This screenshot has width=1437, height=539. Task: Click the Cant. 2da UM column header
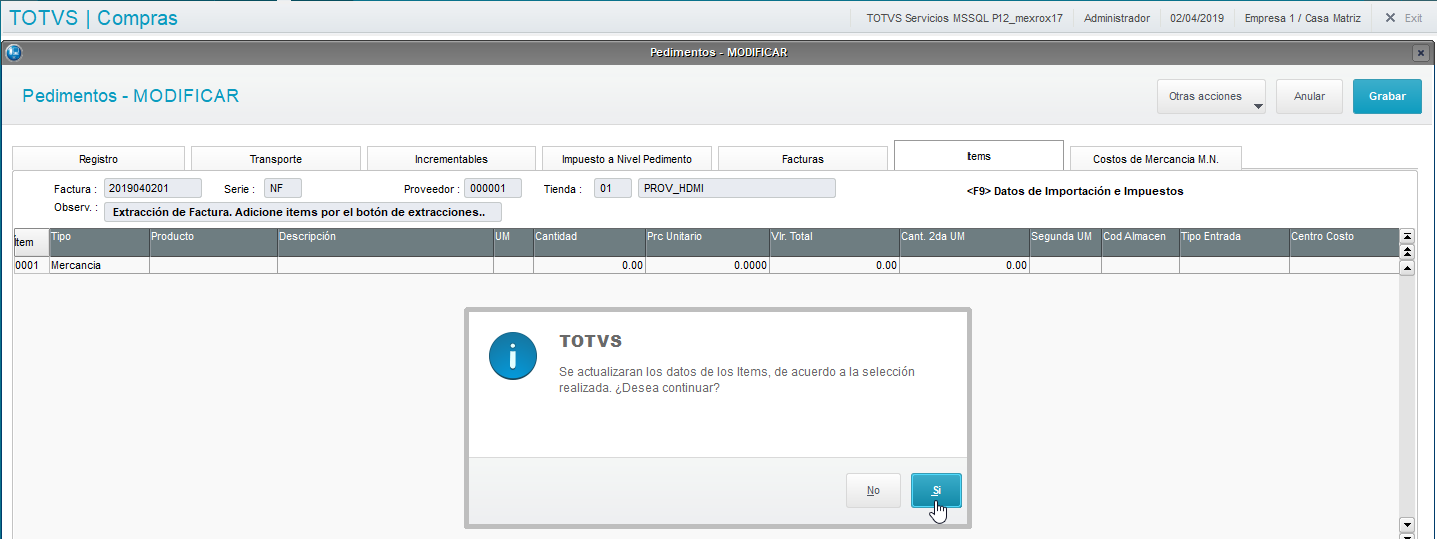click(964, 242)
